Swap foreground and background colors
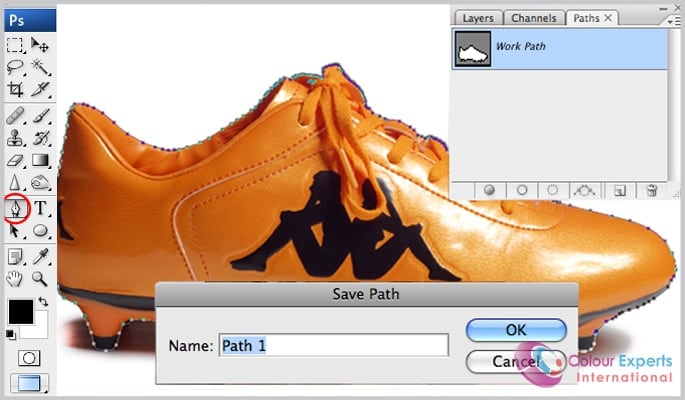Screen dimensions: 685x400 [x=43, y=301]
